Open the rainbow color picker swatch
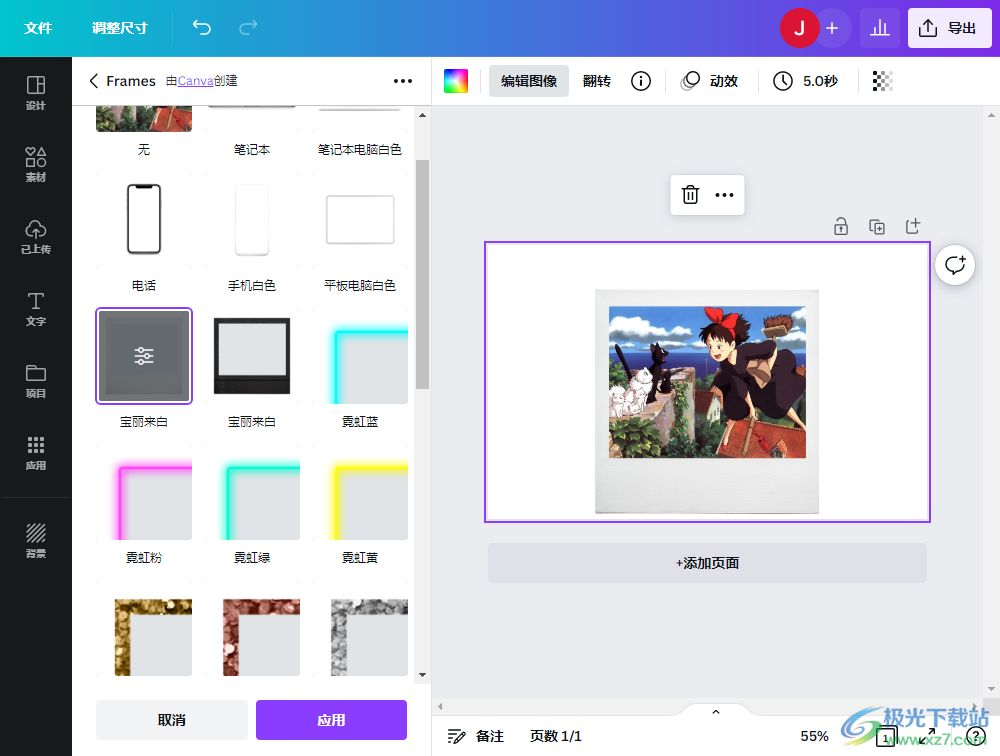The image size is (1000, 756). pyautogui.click(x=456, y=81)
